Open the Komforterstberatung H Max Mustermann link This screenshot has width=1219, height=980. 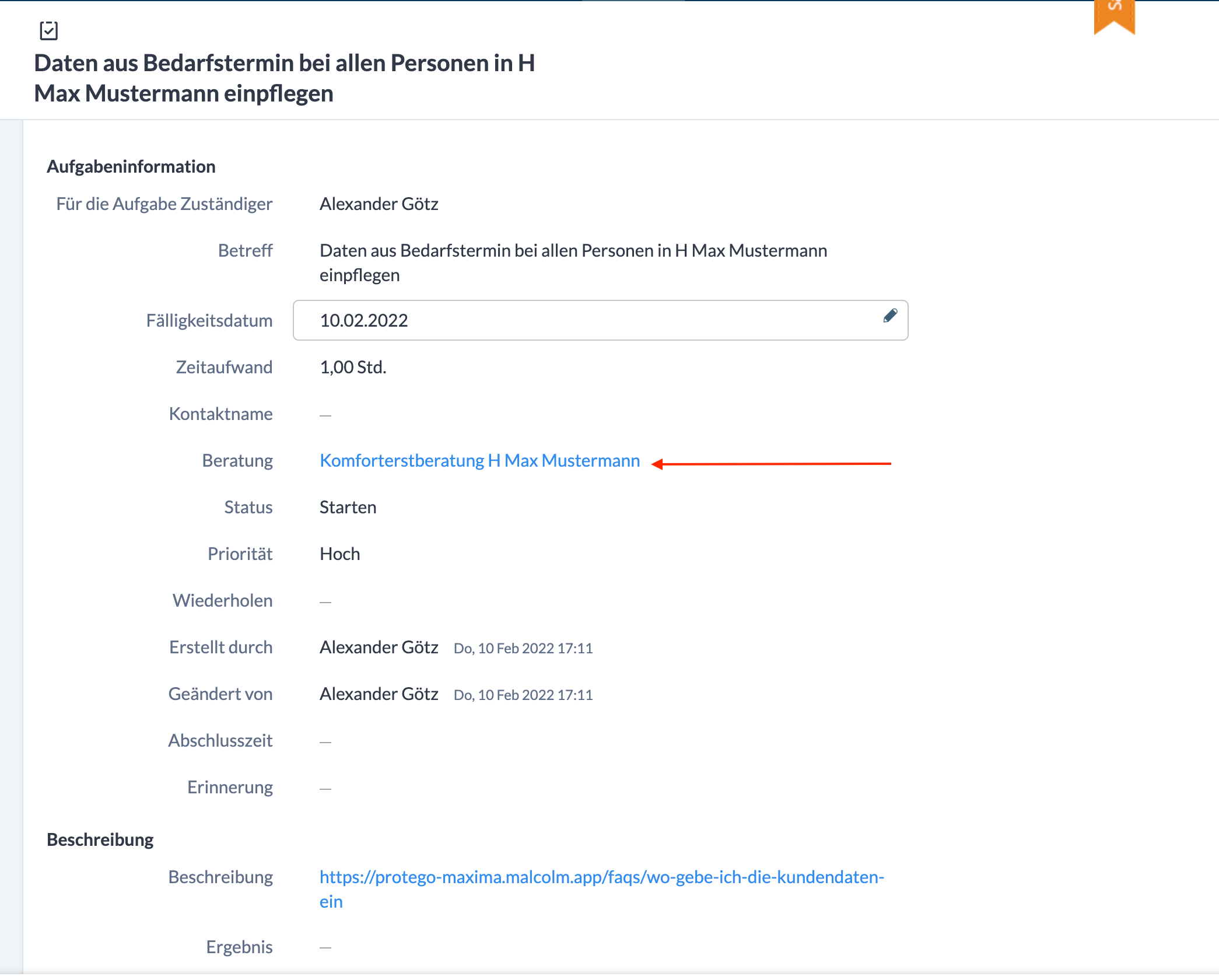[479, 461]
